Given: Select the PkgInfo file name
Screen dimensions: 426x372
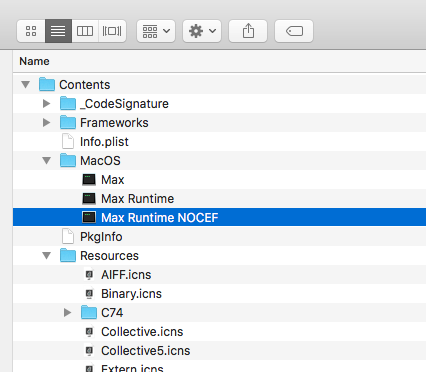Looking at the screenshot, I should click(x=101, y=237).
